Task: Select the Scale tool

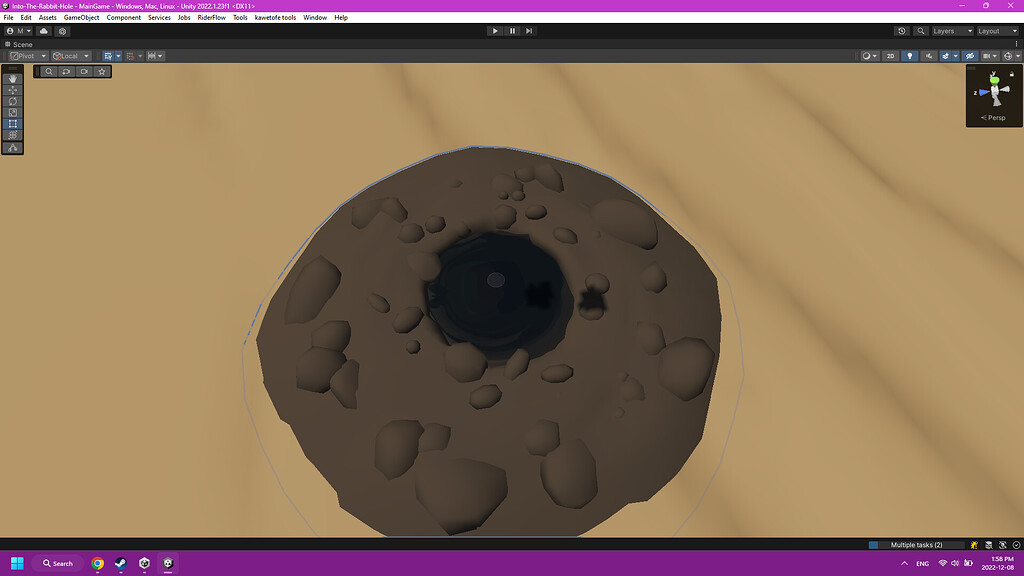Action: 13,110
